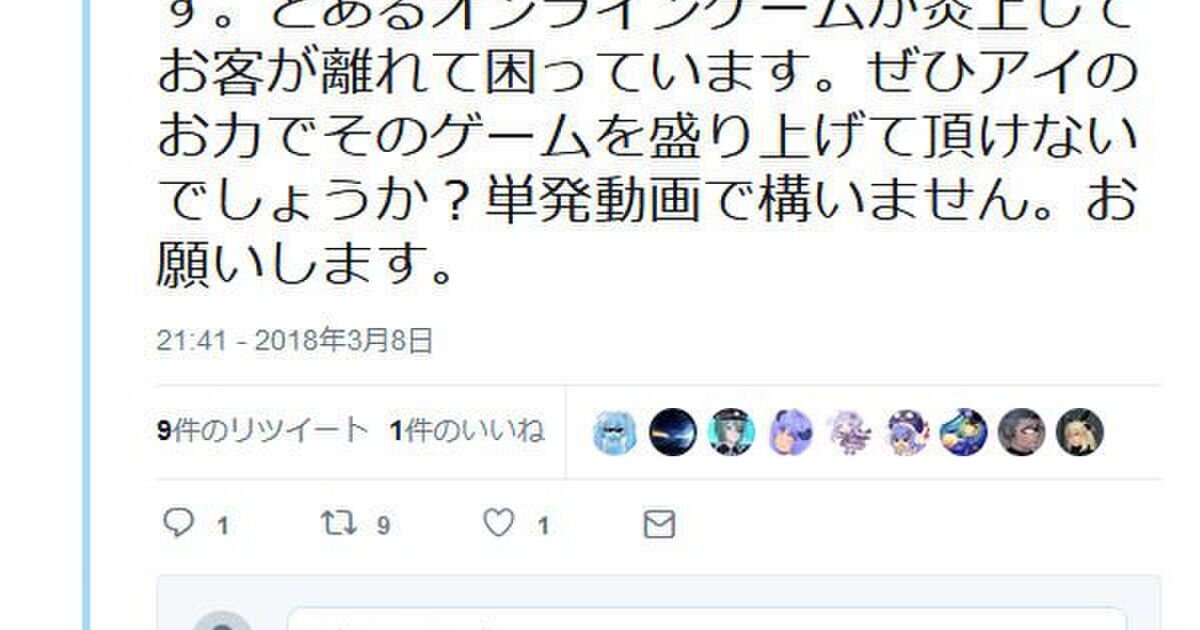Open the 9件のリツイート list
This screenshot has width=1200, height=630.
coord(262,431)
